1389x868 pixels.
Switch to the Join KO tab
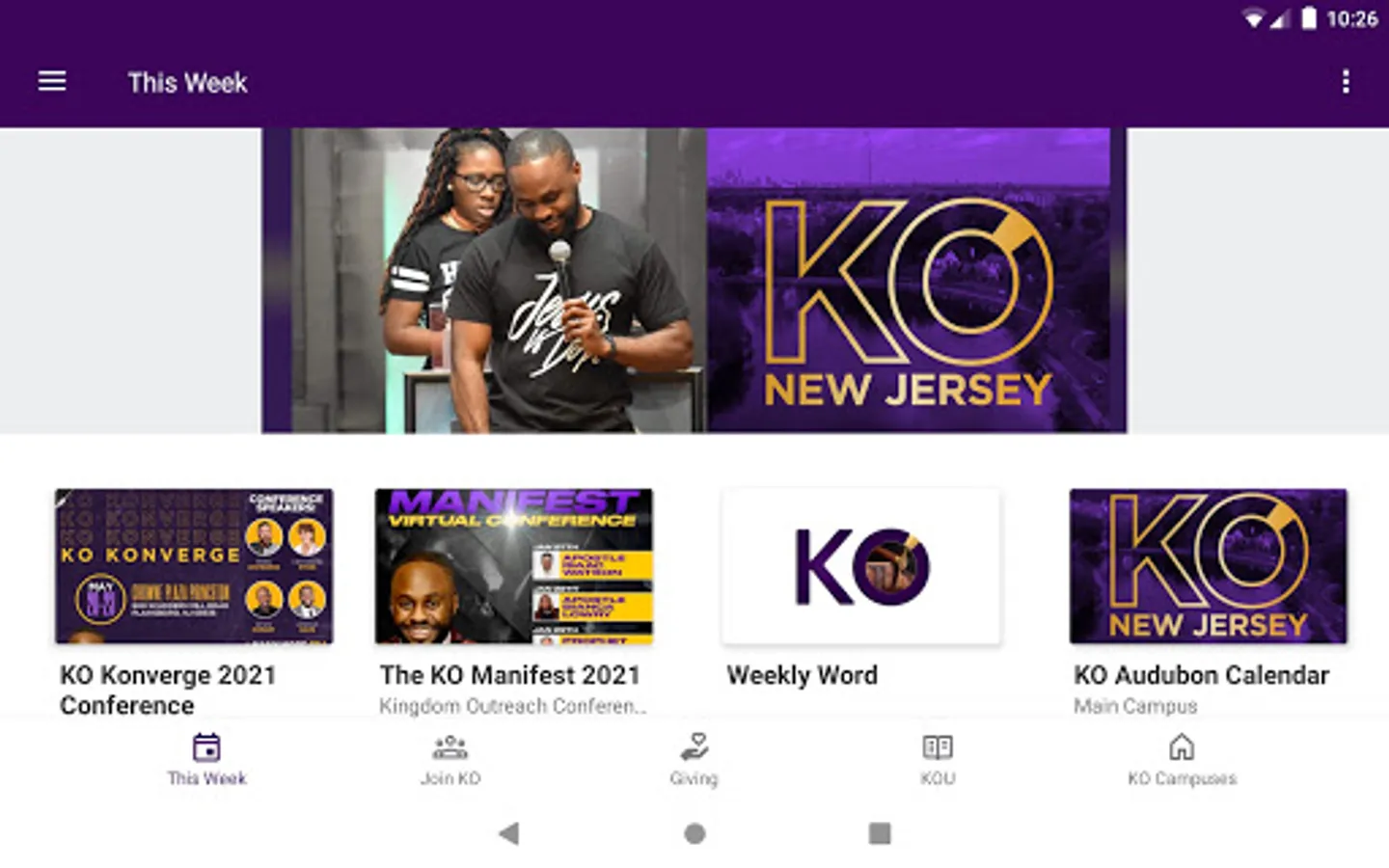(450, 760)
